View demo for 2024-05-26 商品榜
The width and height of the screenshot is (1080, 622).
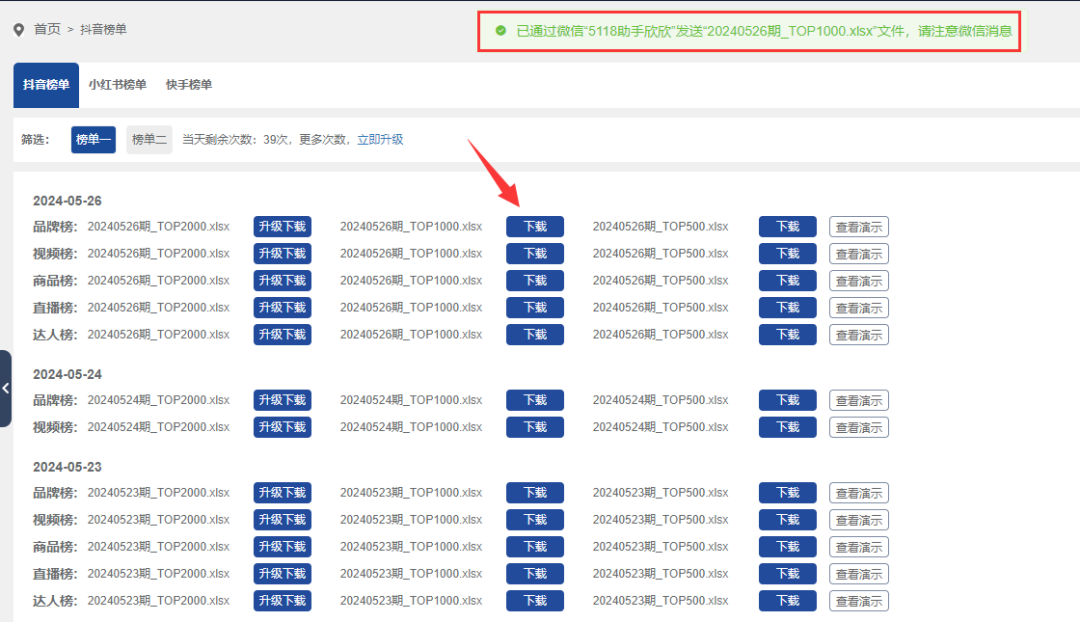point(859,281)
